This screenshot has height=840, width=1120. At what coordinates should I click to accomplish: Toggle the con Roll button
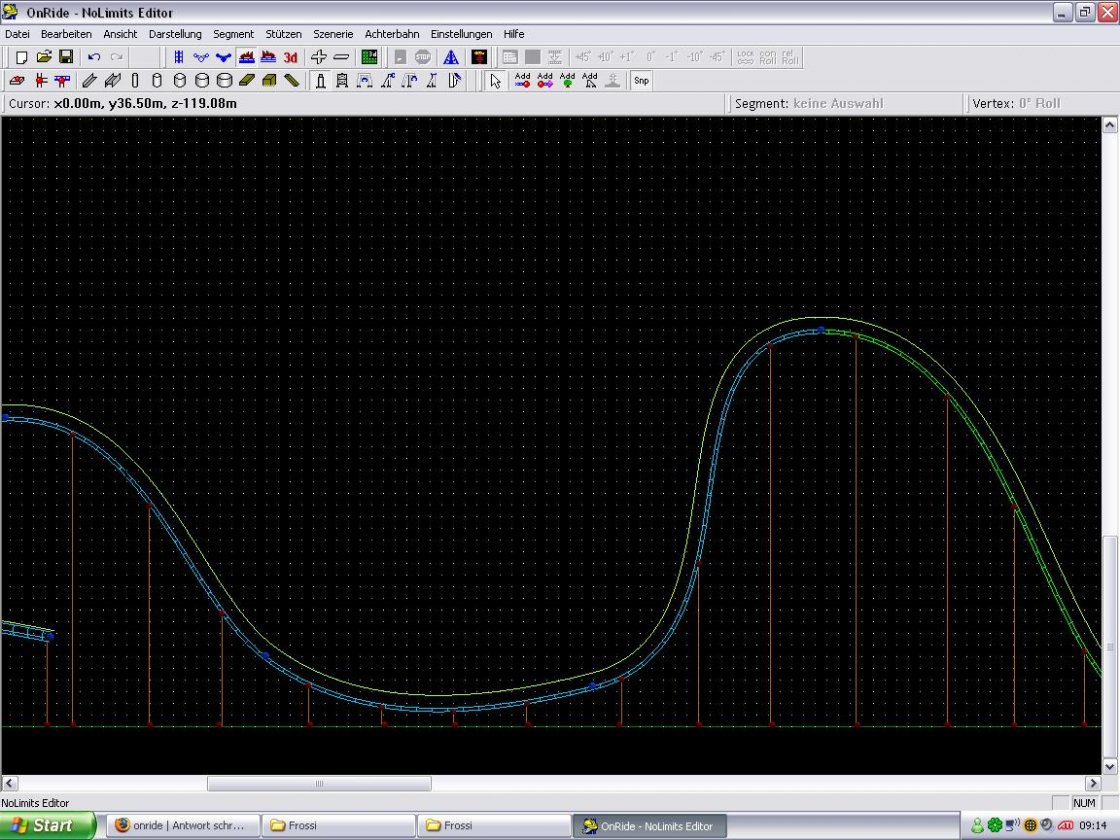tap(768, 57)
